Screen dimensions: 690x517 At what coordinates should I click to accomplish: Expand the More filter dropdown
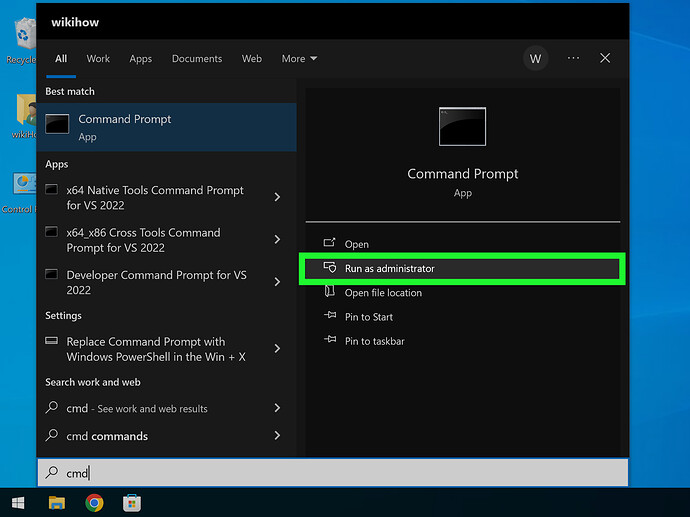point(299,59)
